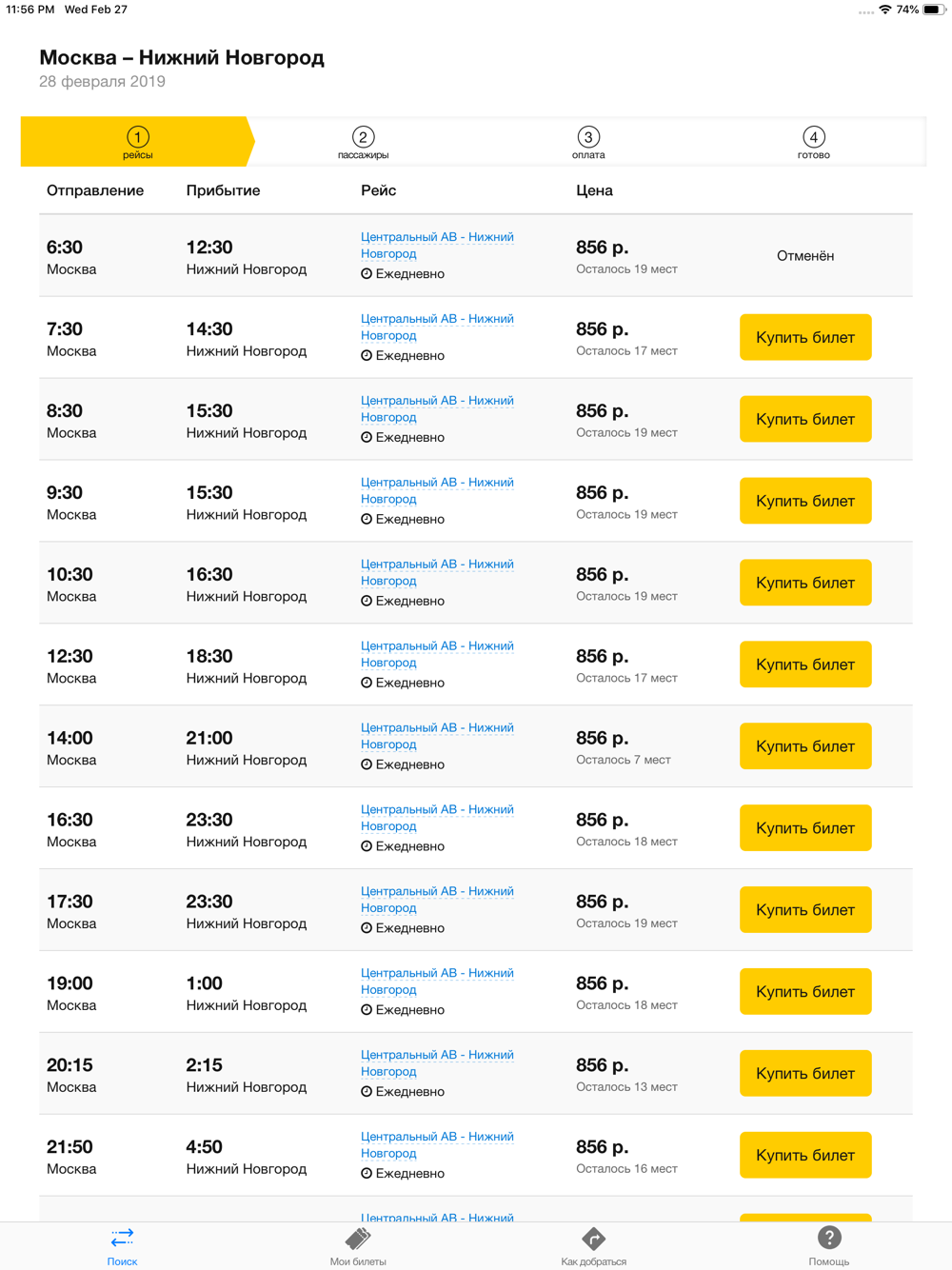The height and width of the screenshot is (1270, 952).
Task: Buy ticket for 17:30 departure
Action: pos(805,909)
